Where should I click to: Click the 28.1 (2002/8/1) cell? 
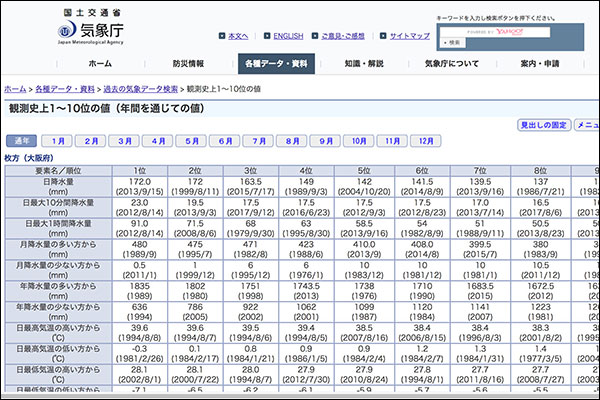[140, 374]
